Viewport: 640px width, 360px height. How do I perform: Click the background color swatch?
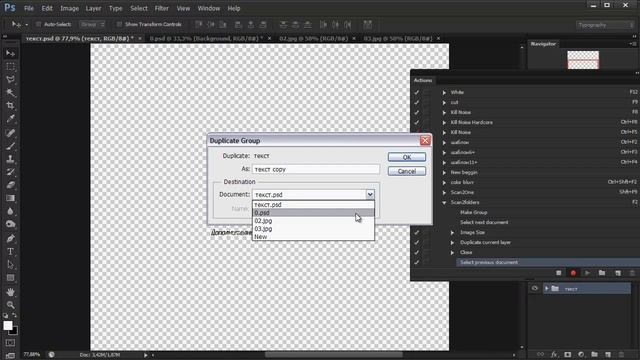[14, 331]
